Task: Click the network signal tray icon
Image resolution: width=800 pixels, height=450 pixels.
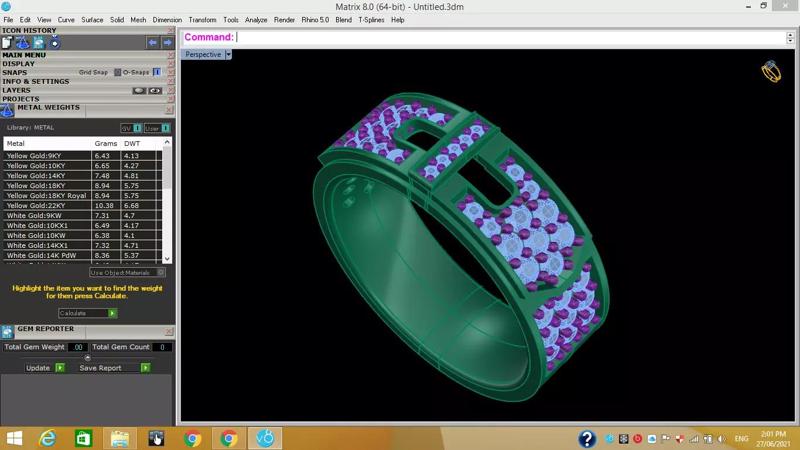Action: coord(694,439)
